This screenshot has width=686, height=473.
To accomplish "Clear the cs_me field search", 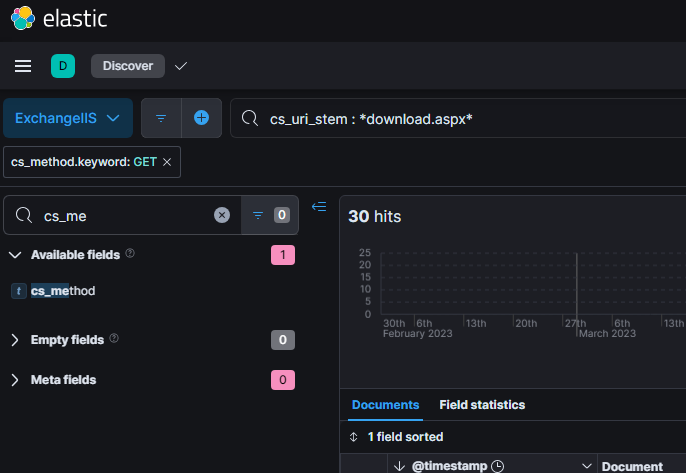I will tap(222, 215).
